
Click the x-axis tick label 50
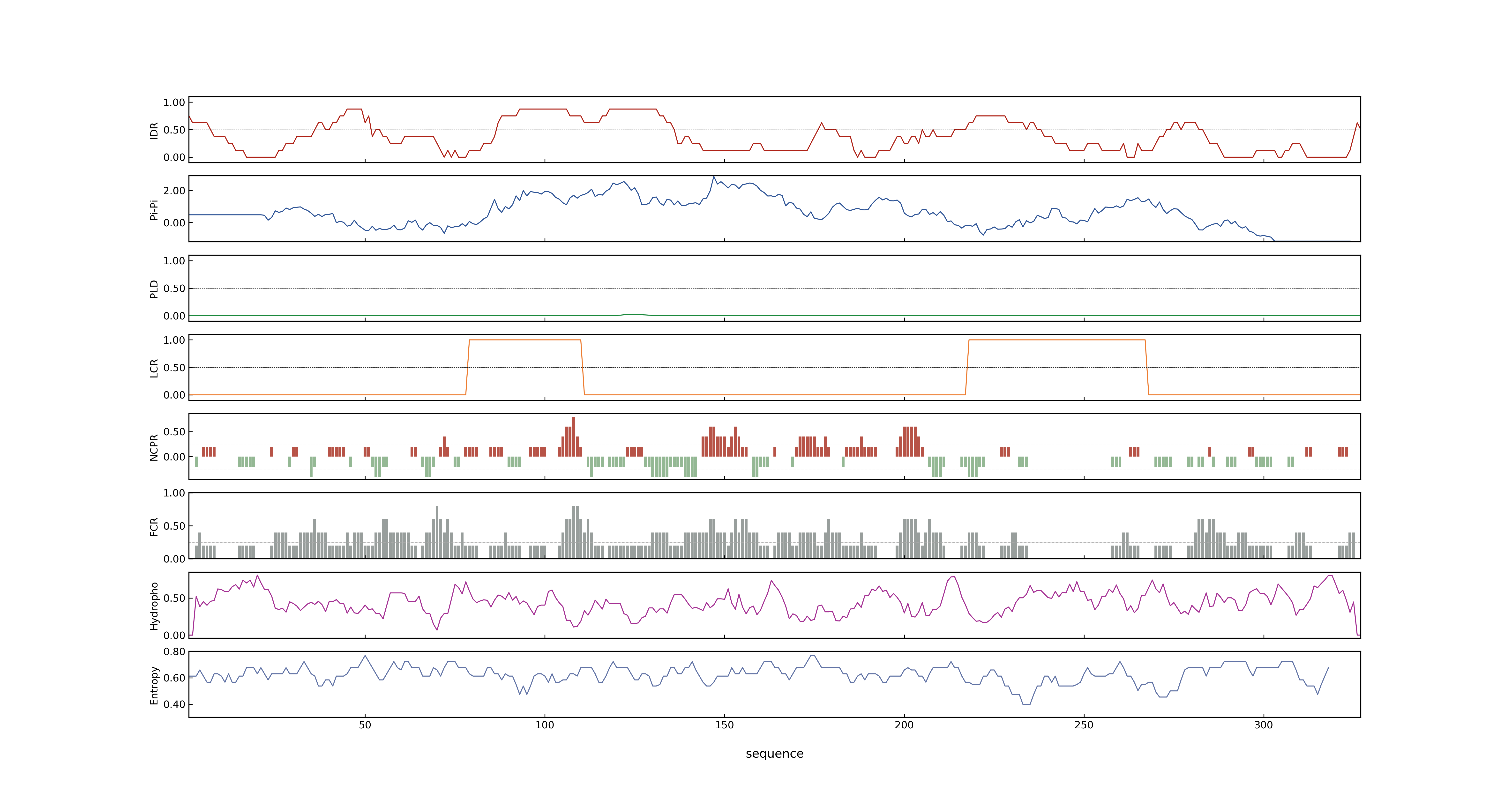(x=365, y=725)
